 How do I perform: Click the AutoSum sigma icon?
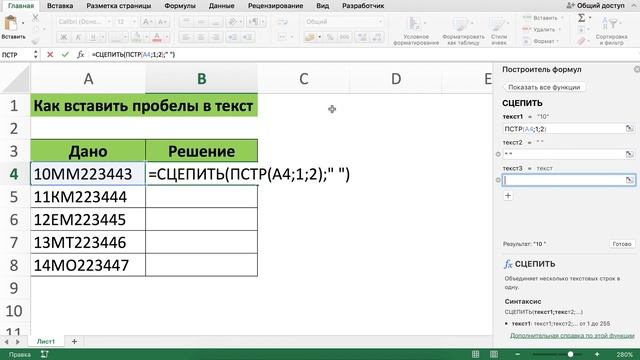[581, 18]
